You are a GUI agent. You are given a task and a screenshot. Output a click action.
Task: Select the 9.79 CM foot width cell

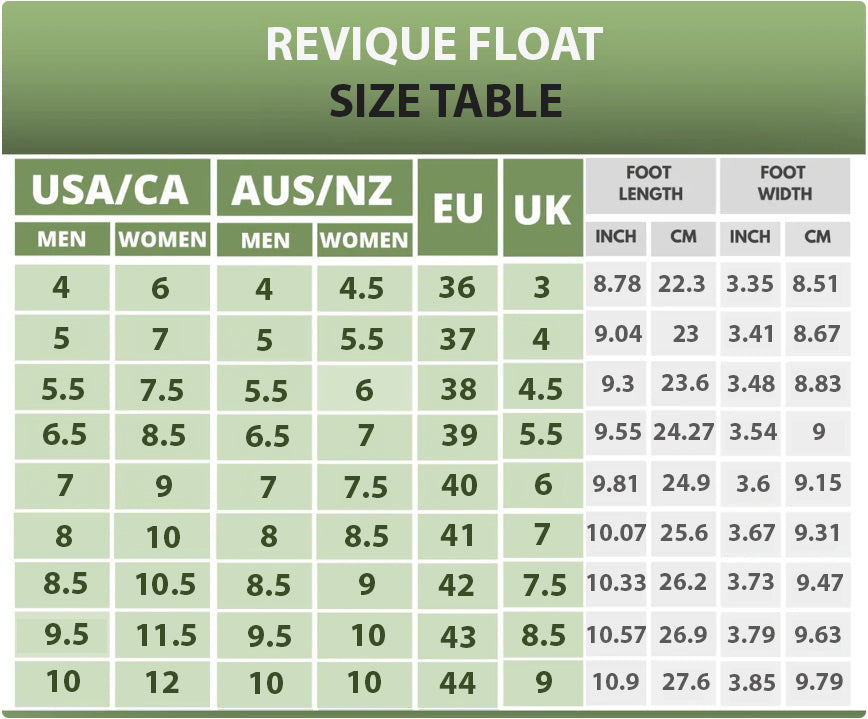817,682
